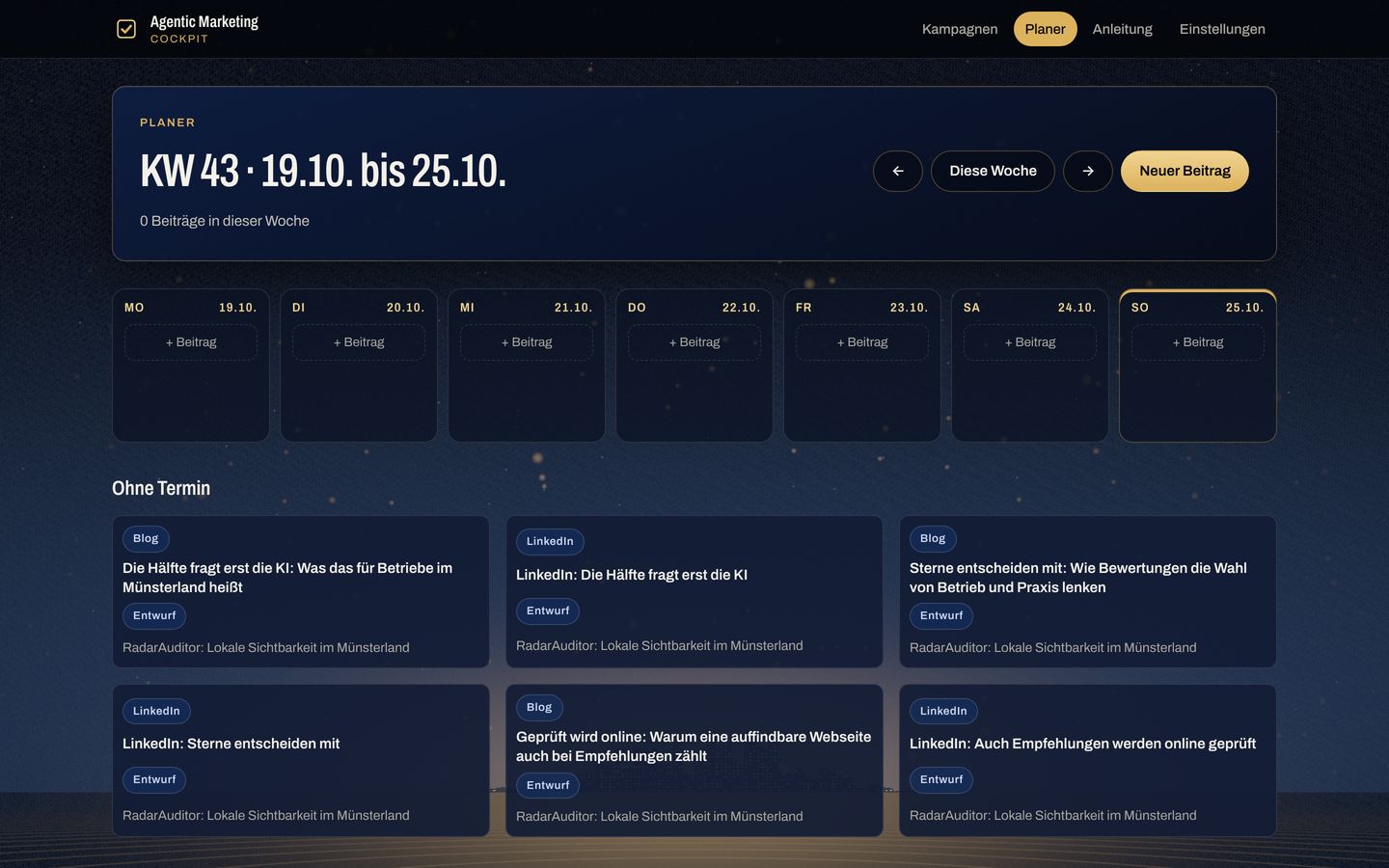Click the Diese Woche button
Screen dimensions: 1389x868
tap(993, 171)
